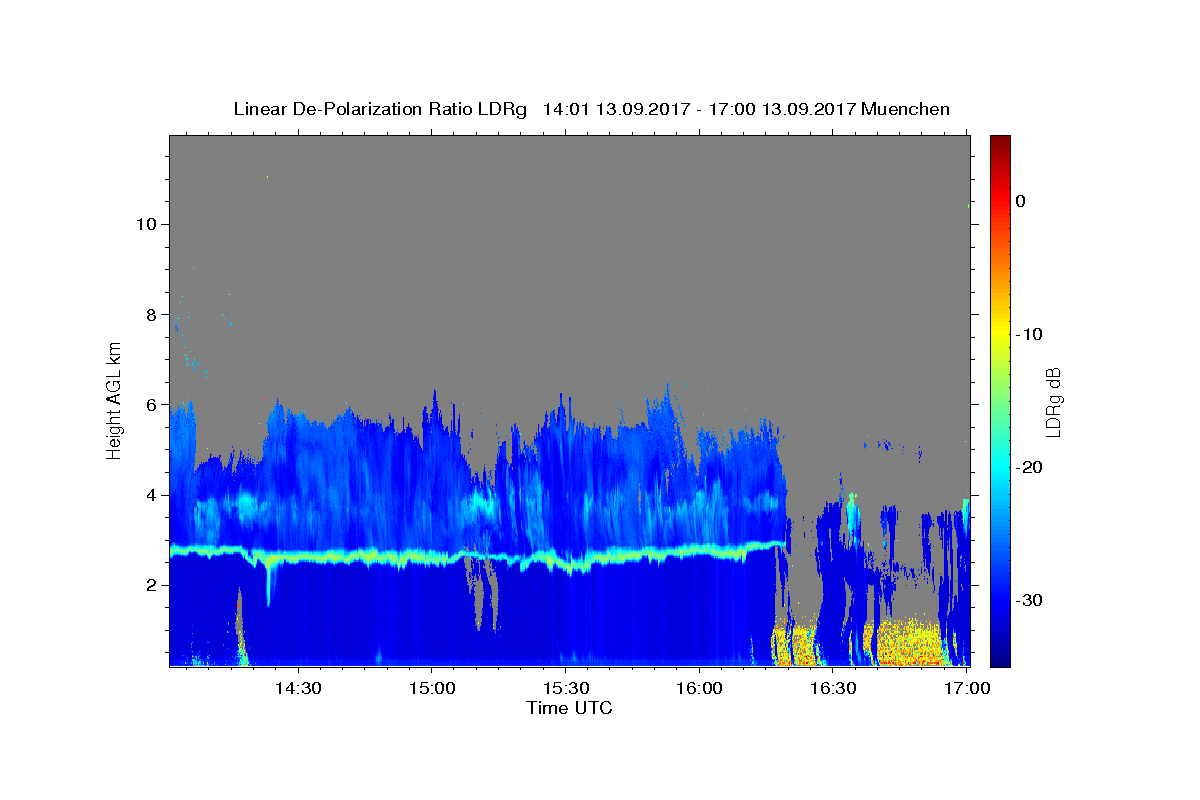Viewport: 1200px width, 800px height.
Task: Click the -30 dB colorbar label
Action: pyautogui.click(x=1029, y=600)
